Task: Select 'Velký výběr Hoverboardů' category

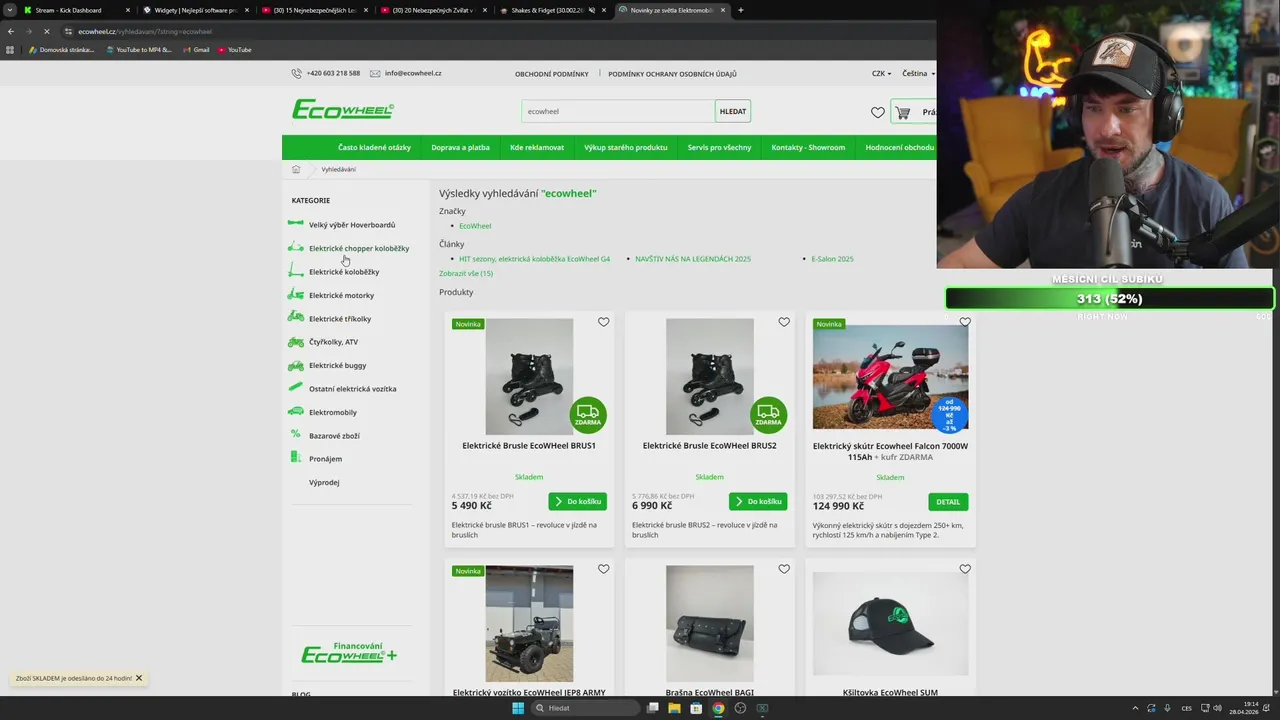Action: [352, 225]
